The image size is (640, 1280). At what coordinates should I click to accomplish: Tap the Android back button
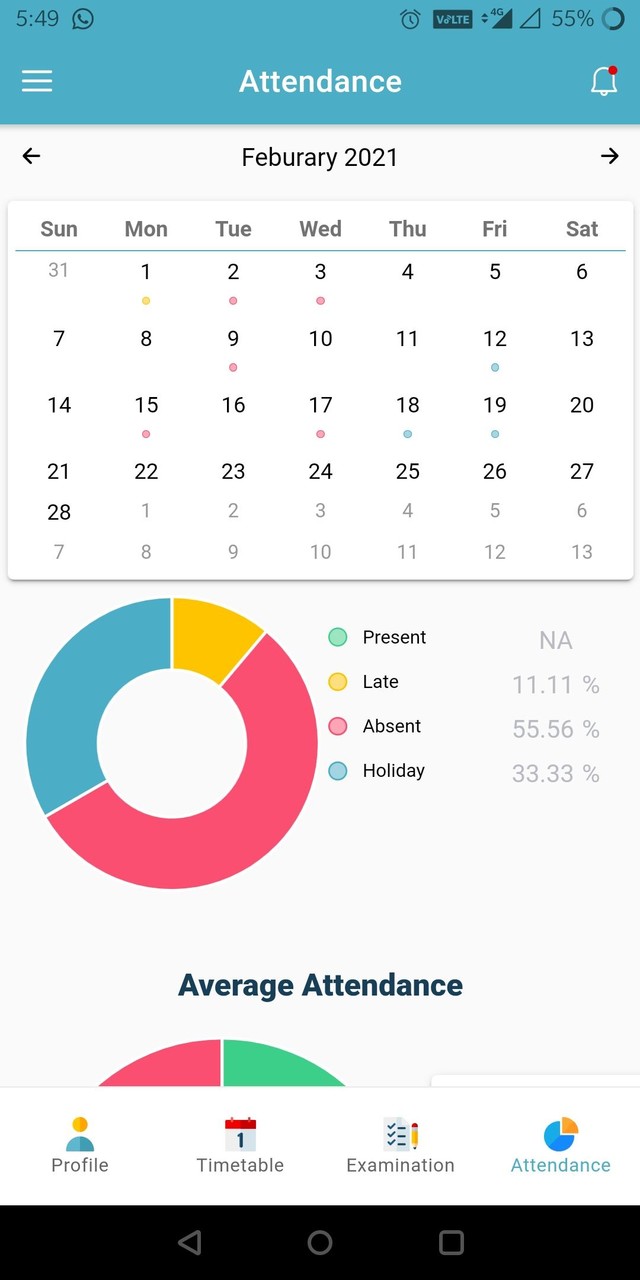pos(188,1242)
